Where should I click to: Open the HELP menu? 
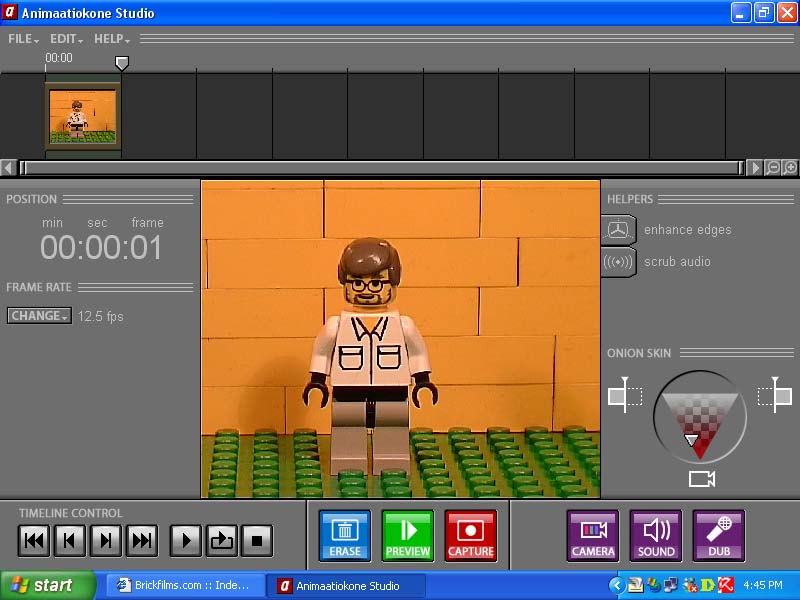pos(108,39)
